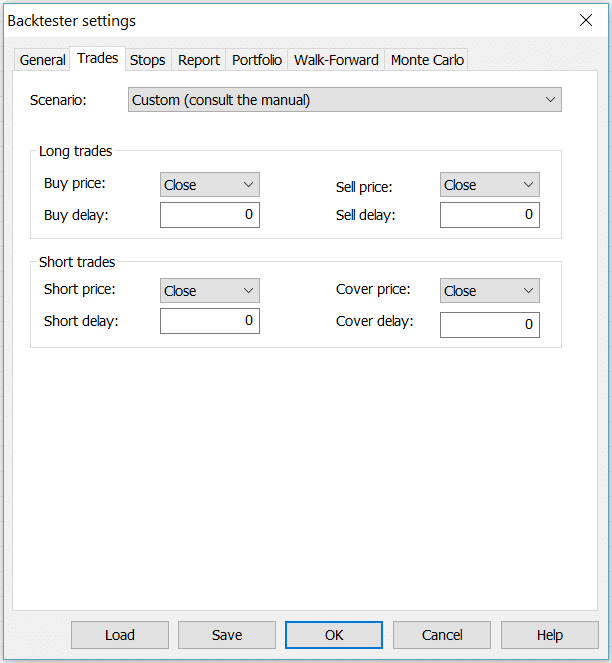Go to the Monte Carlo tab
This screenshot has width=612, height=663.
pos(427,60)
